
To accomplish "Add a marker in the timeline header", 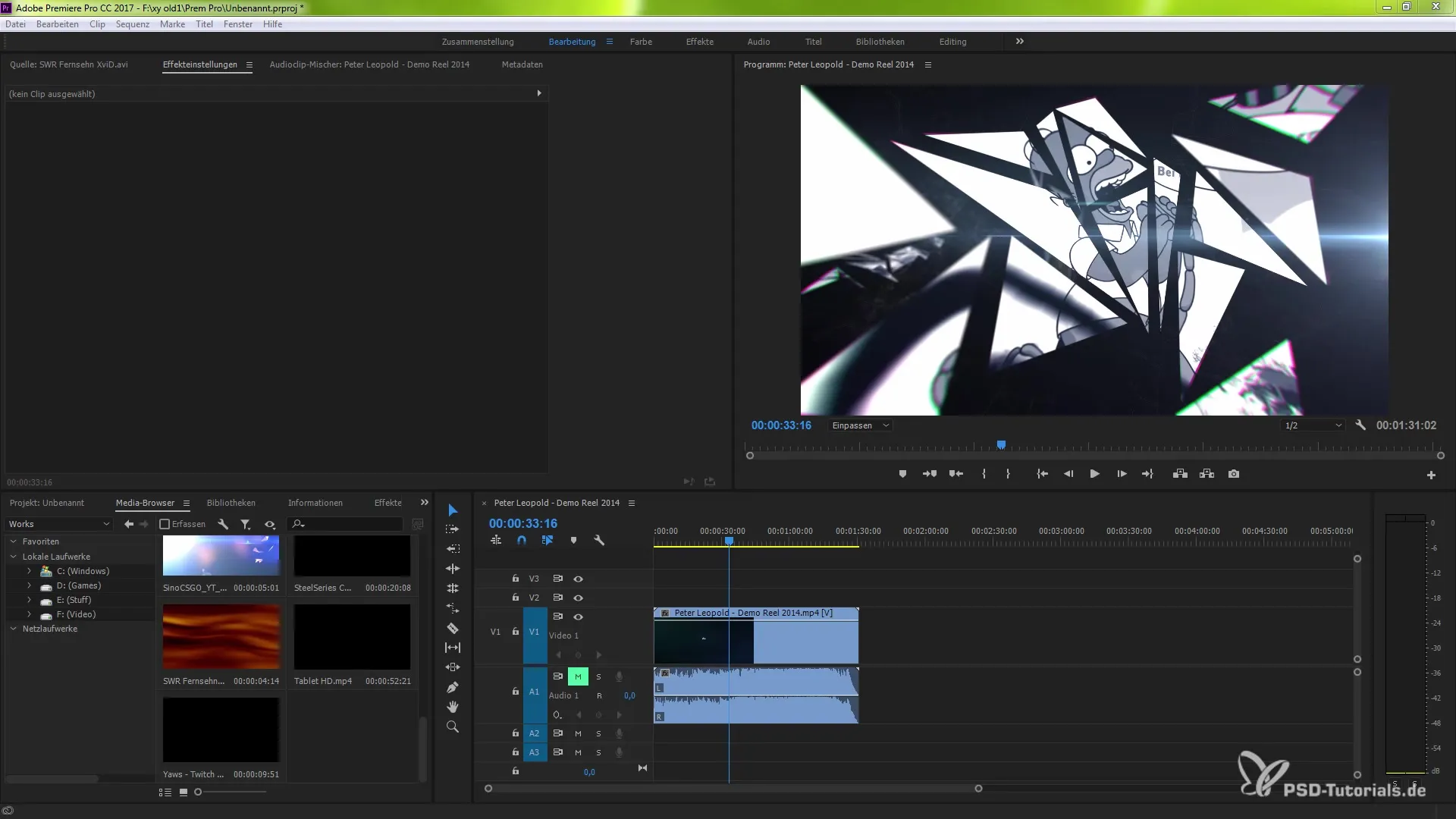I will pos(573,541).
